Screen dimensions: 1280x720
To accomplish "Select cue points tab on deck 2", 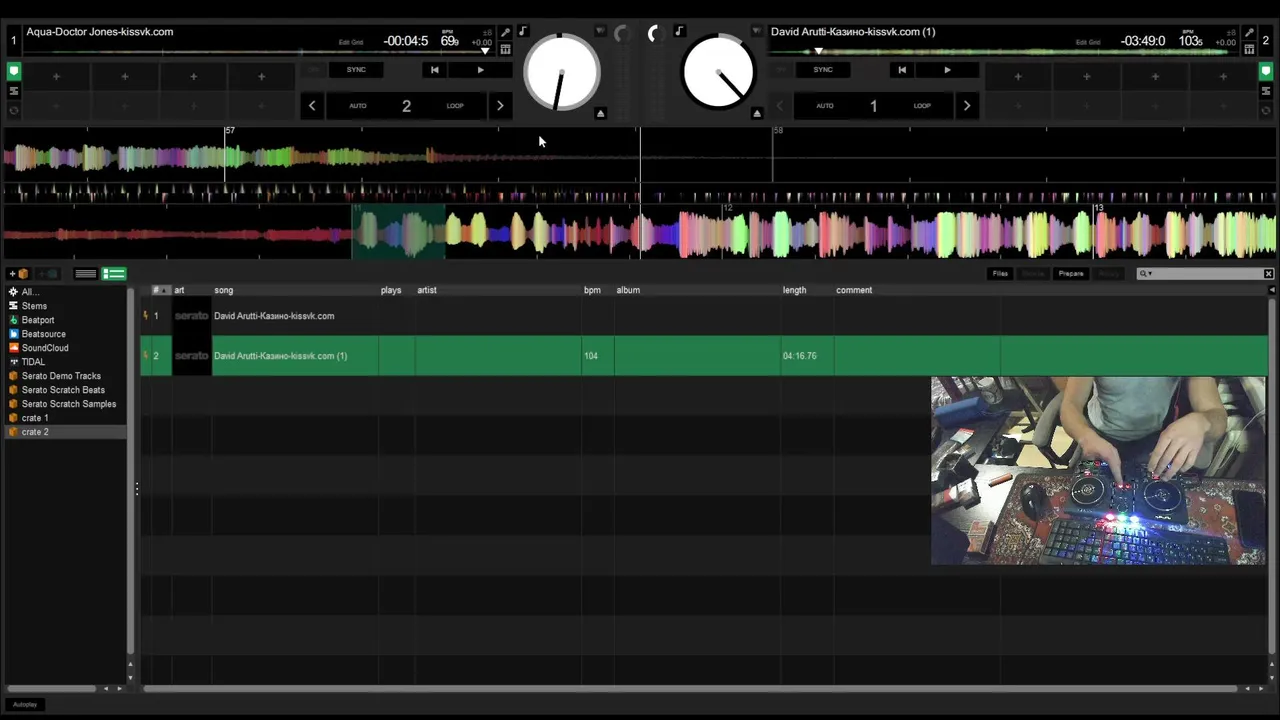I will pyautogui.click(x=1265, y=71).
